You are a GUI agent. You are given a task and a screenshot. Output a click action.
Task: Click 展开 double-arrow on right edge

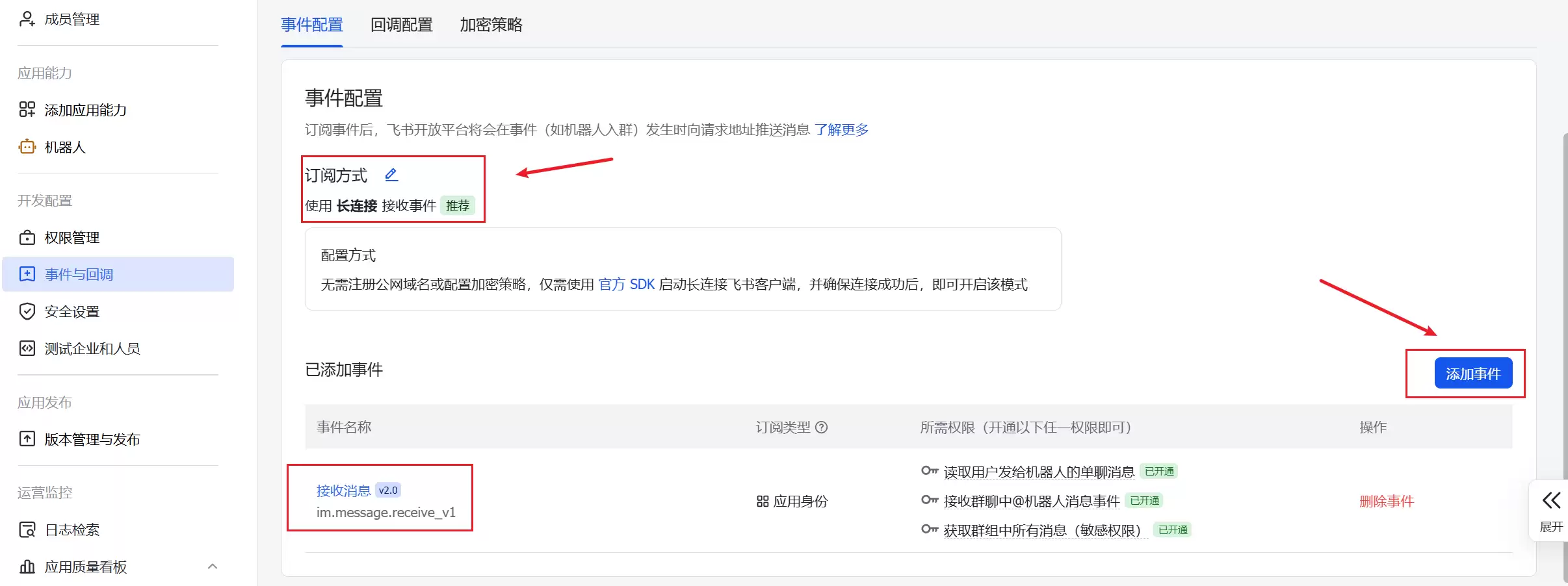click(x=1550, y=500)
